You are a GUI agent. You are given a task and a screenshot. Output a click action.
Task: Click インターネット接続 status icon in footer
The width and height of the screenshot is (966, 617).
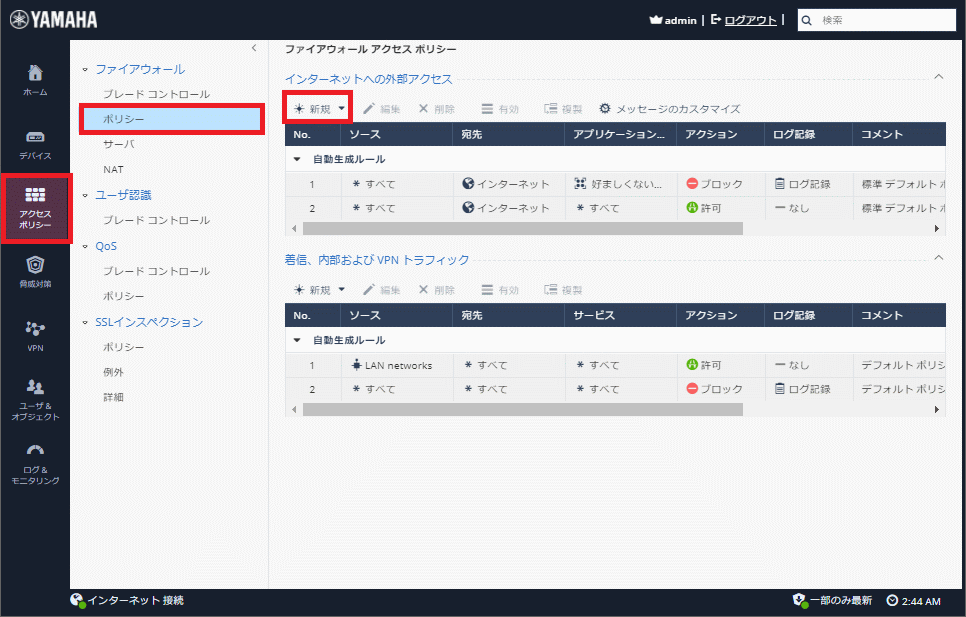click(76, 600)
